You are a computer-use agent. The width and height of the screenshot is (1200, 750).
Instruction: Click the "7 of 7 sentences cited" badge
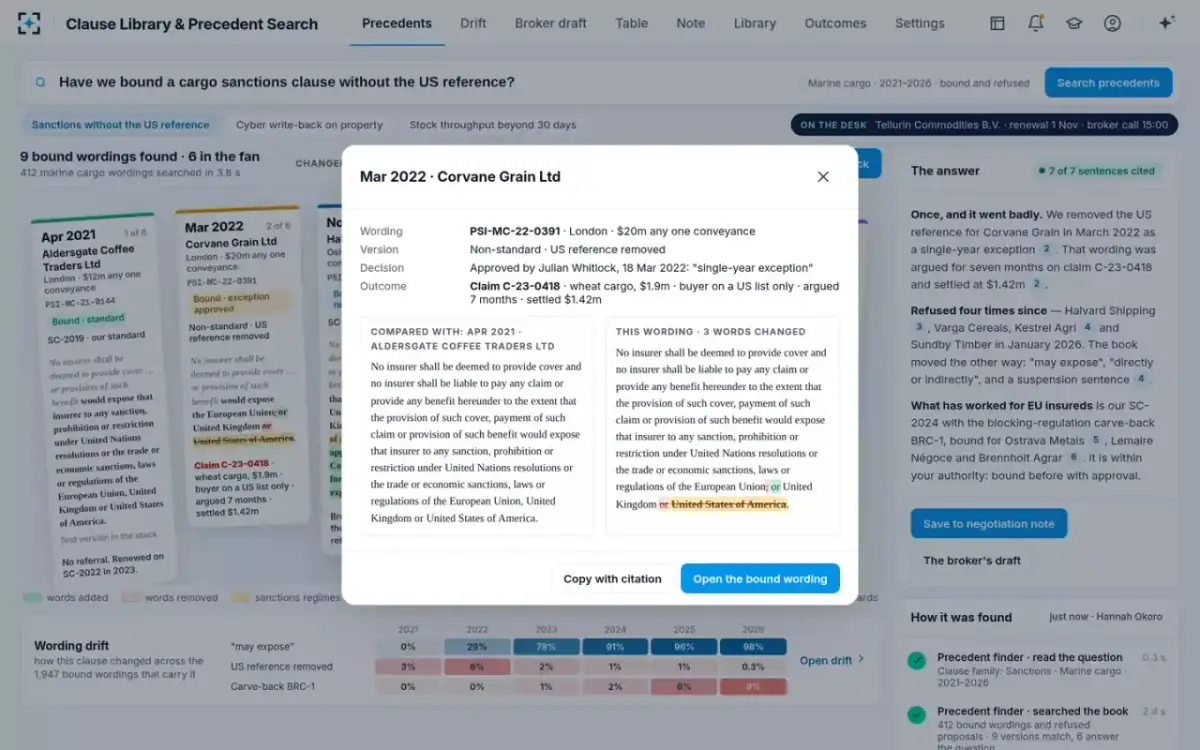(x=1096, y=171)
